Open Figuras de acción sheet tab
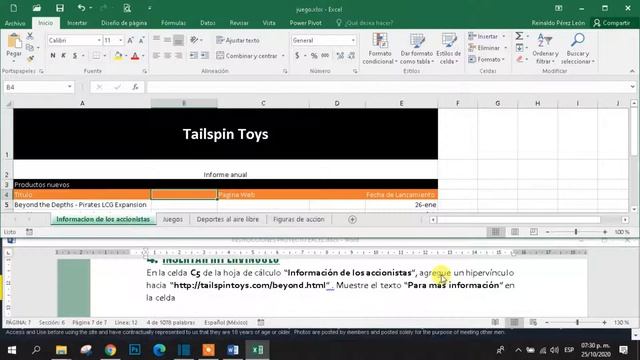The width and height of the screenshot is (640, 360). pyautogui.click(x=299, y=219)
